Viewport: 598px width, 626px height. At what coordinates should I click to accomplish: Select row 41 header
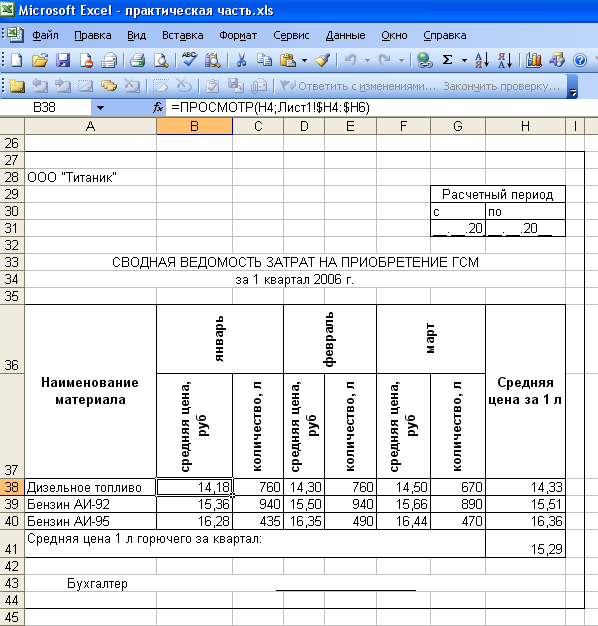click(12, 543)
